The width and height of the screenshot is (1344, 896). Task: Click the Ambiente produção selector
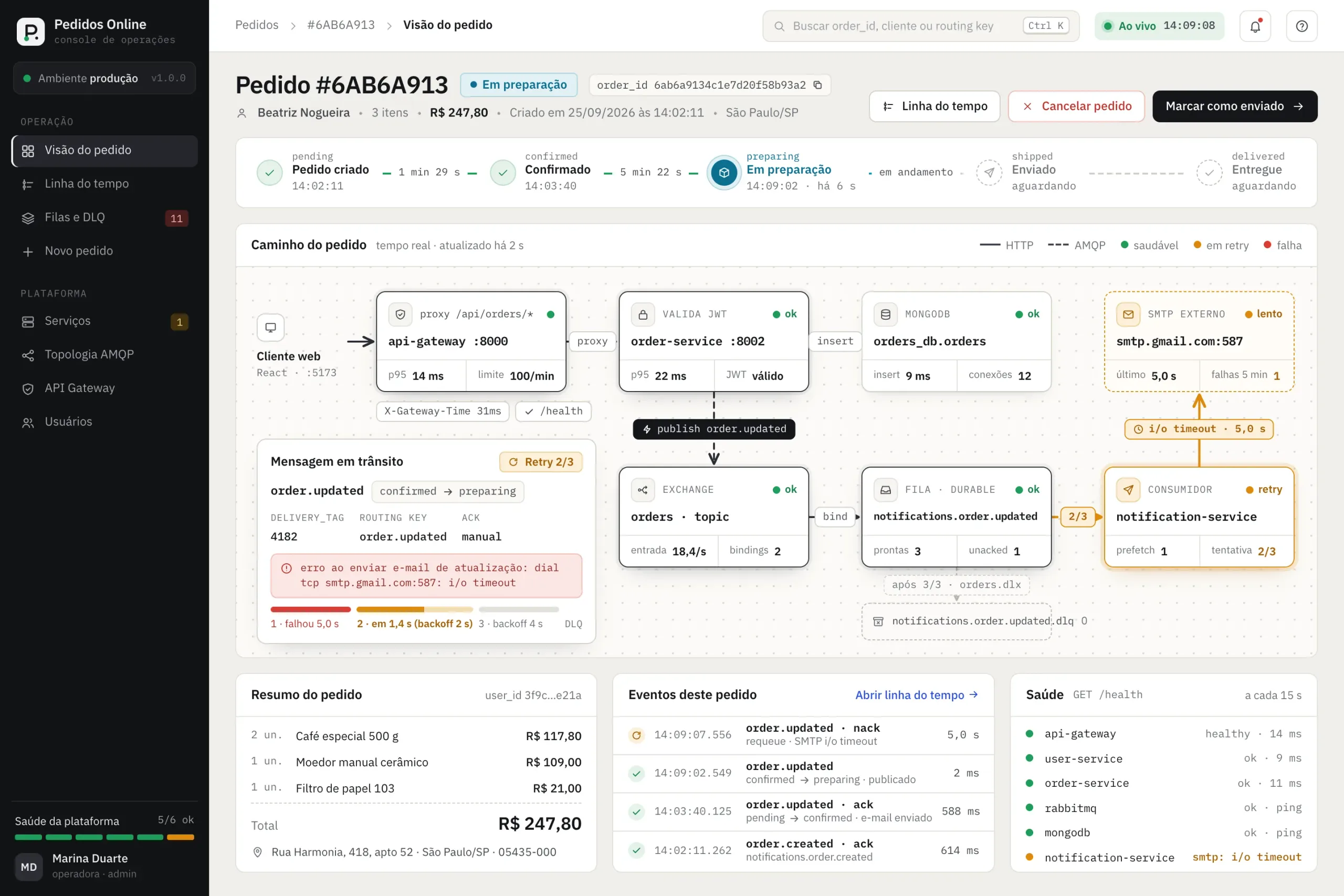104,78
